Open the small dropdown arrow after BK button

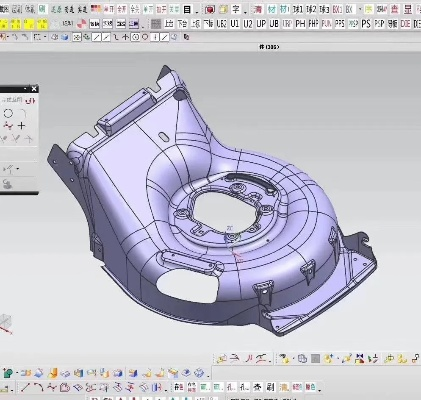359,10
